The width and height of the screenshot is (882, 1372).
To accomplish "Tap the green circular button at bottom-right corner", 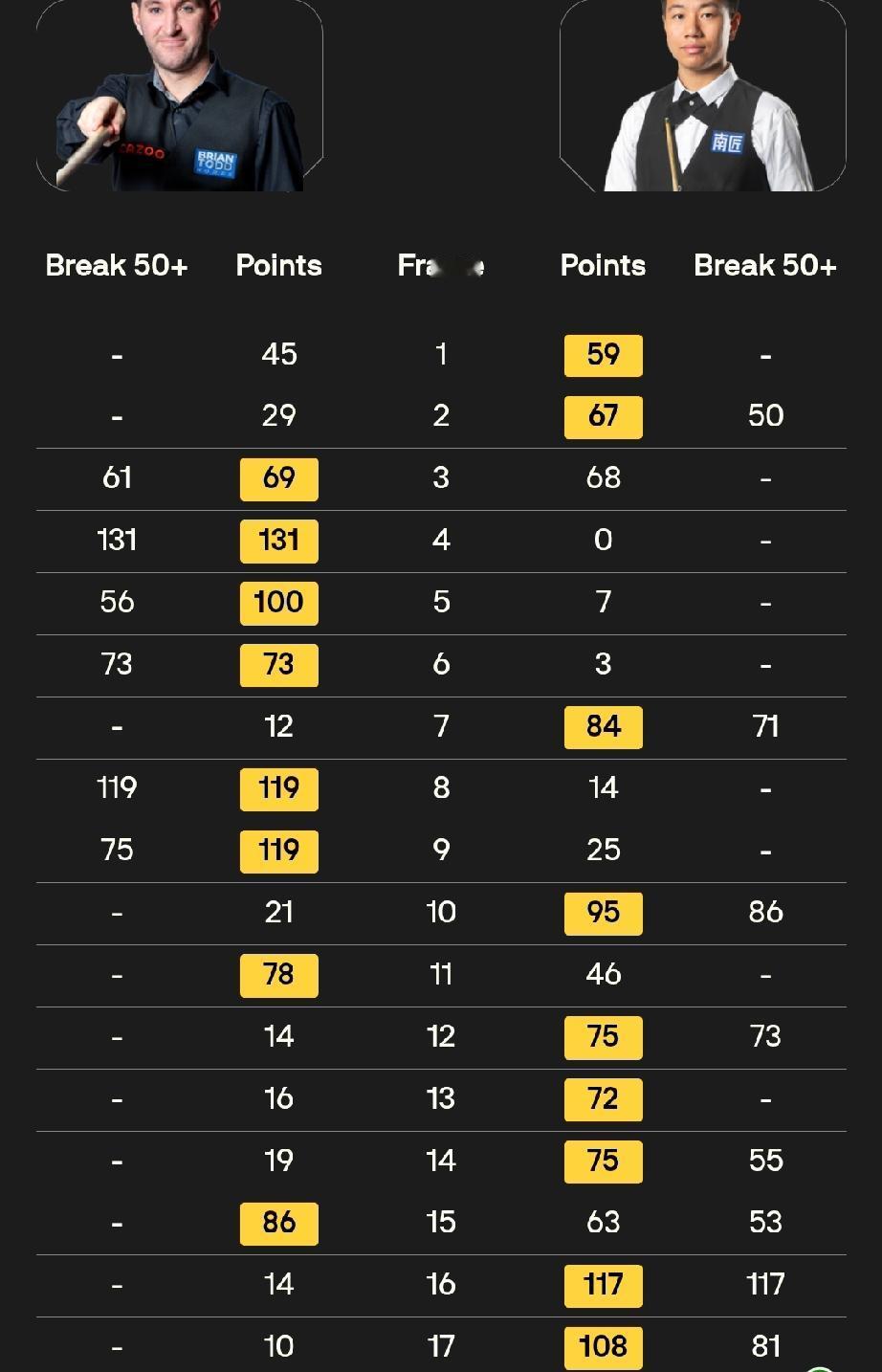I will [x=820, y=1367].
